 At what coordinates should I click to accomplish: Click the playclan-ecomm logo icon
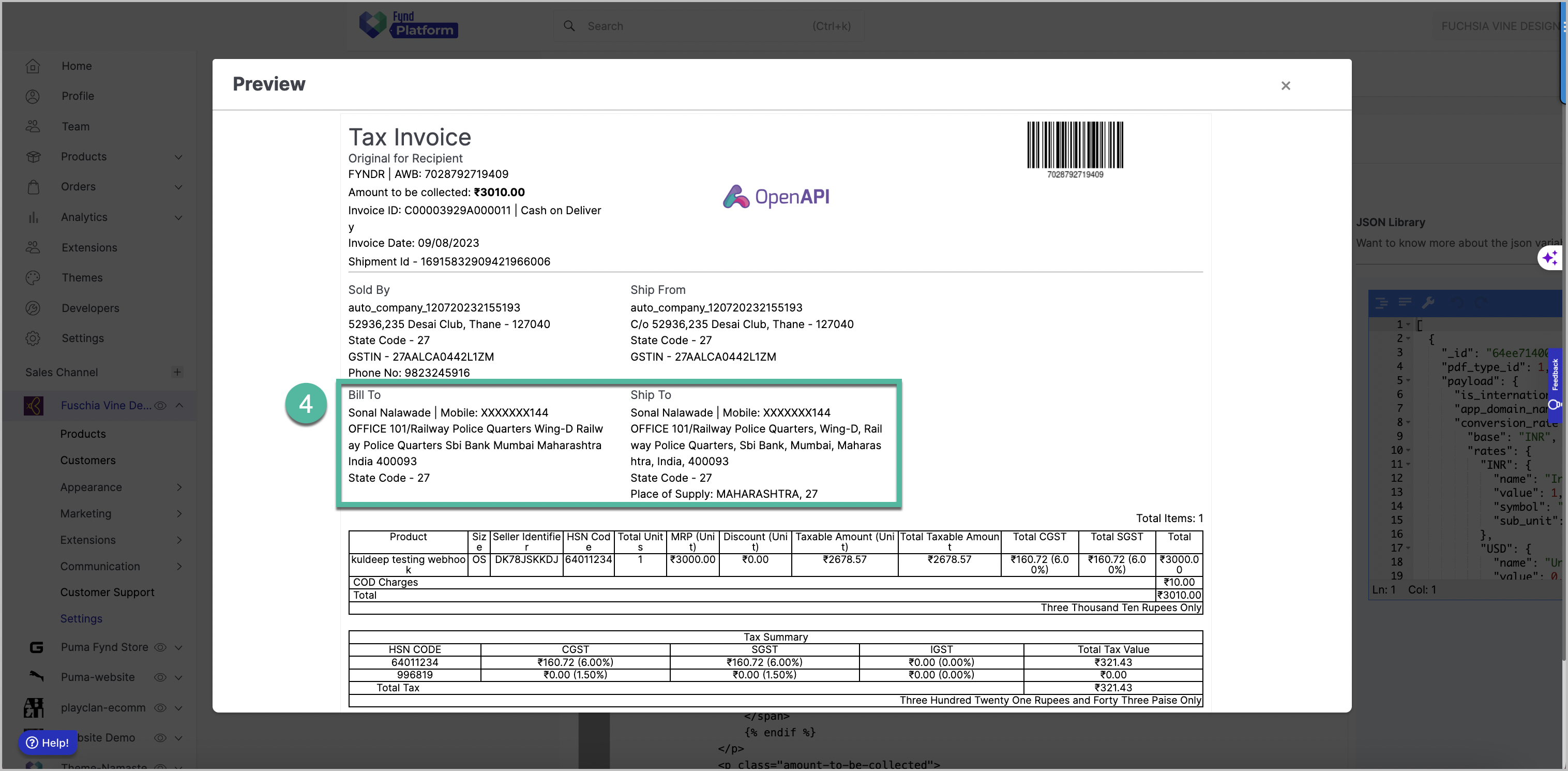(x=34, y=707)
